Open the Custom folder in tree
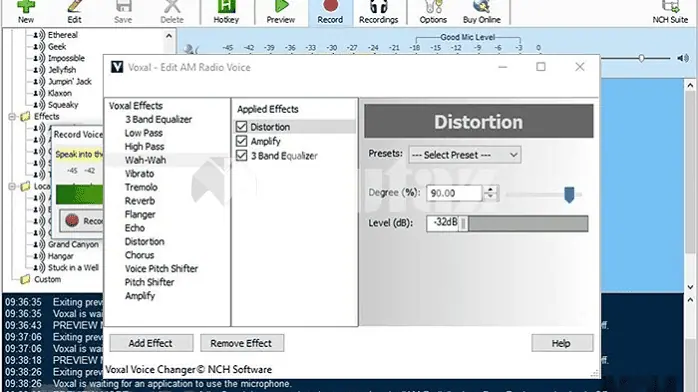The width and height of the screenshot is (698, 392). pos(47,279)
